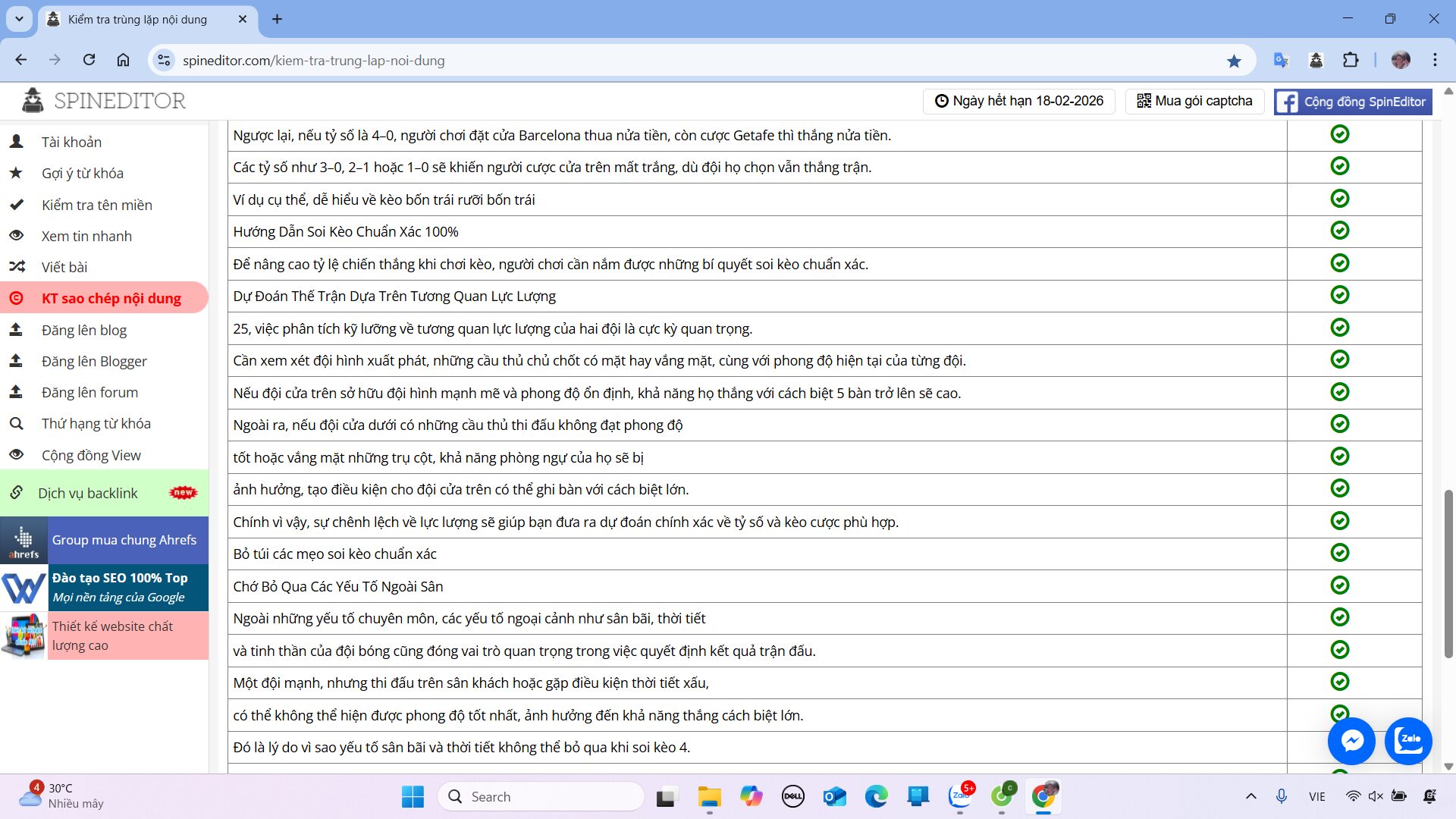Click the site information icon beside the URL

(163, 61)
